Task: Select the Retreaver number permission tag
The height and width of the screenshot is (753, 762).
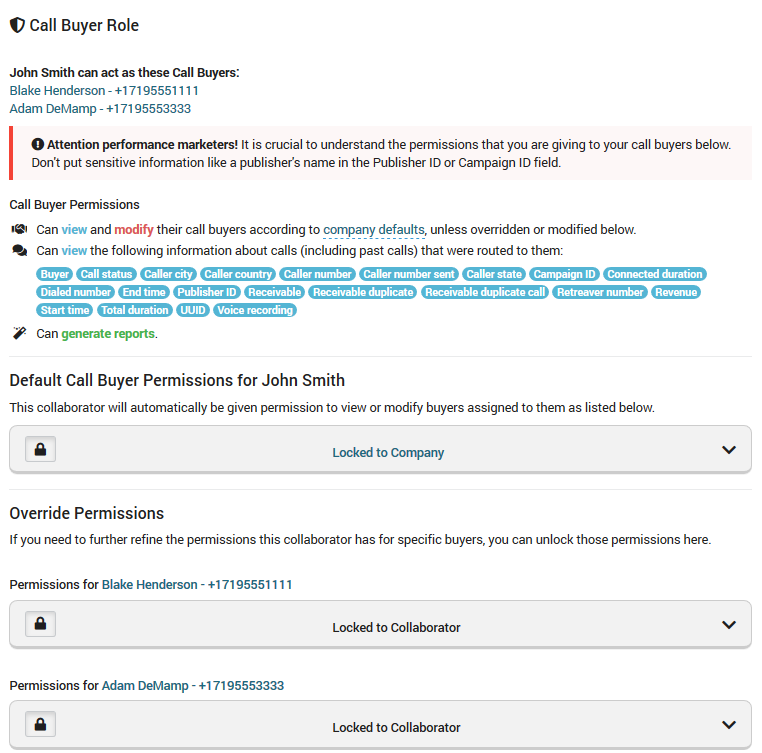Action: click(599, 292)
